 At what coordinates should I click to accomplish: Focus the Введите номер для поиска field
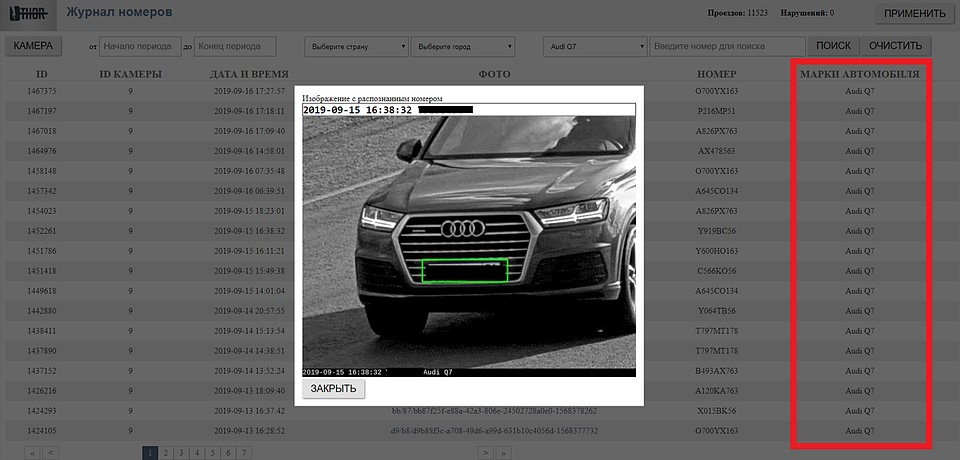pos(727,47)
